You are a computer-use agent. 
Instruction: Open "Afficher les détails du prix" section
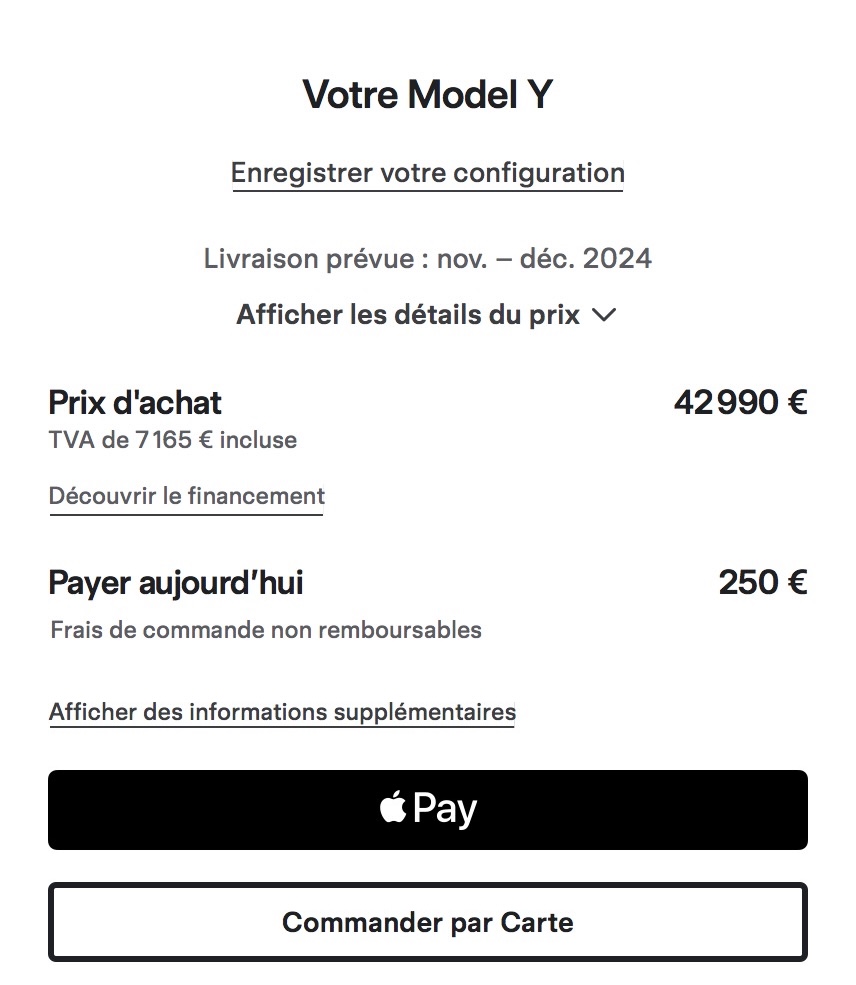[x=426, y=314]
